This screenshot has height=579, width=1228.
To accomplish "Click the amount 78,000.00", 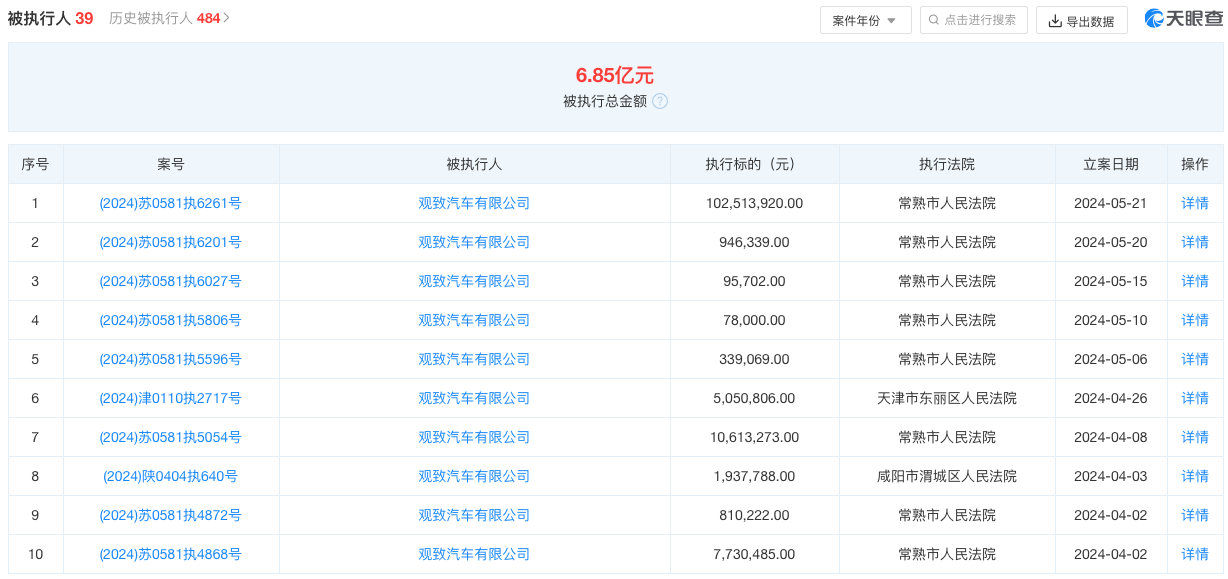I will point(754,320).
